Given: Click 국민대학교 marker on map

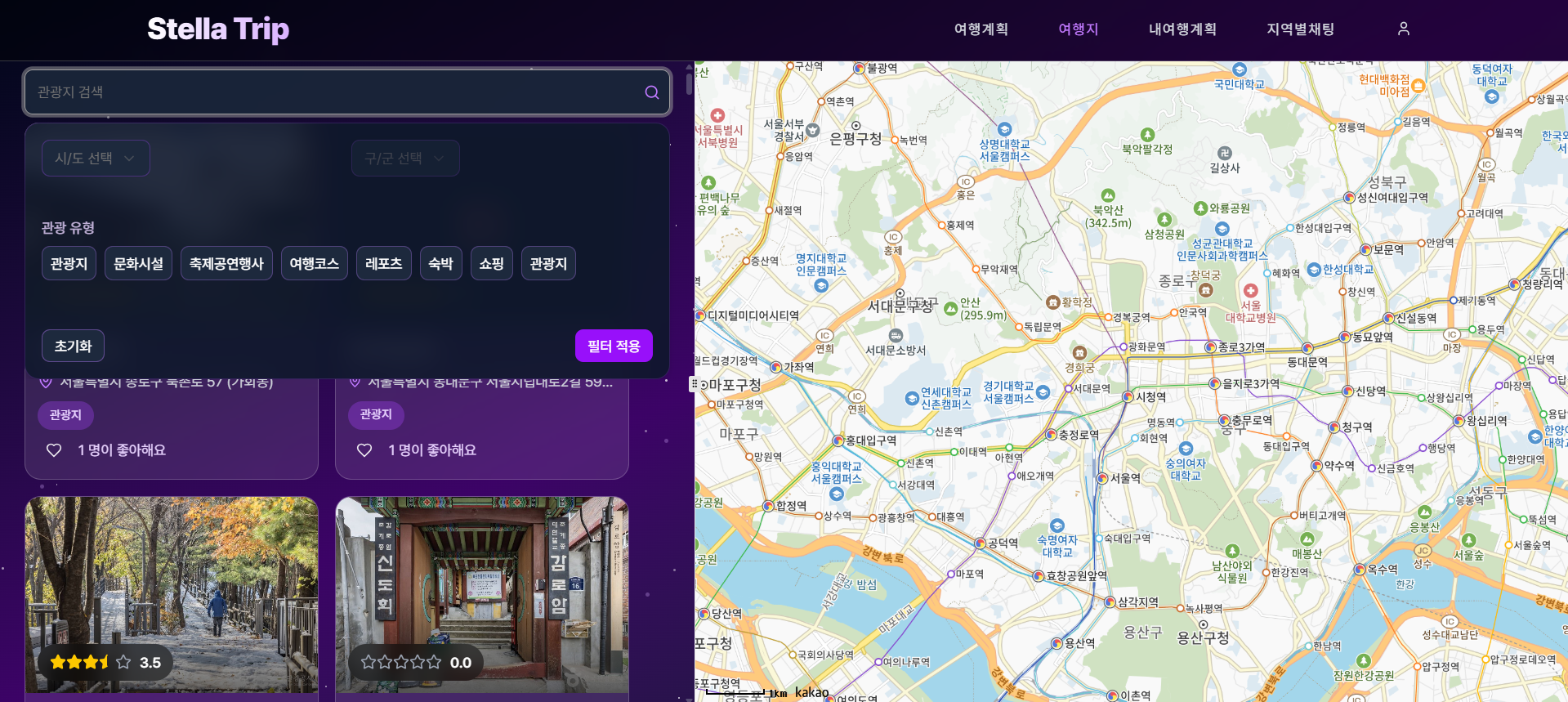Looking at the screenshot, I should (1239, 71).
